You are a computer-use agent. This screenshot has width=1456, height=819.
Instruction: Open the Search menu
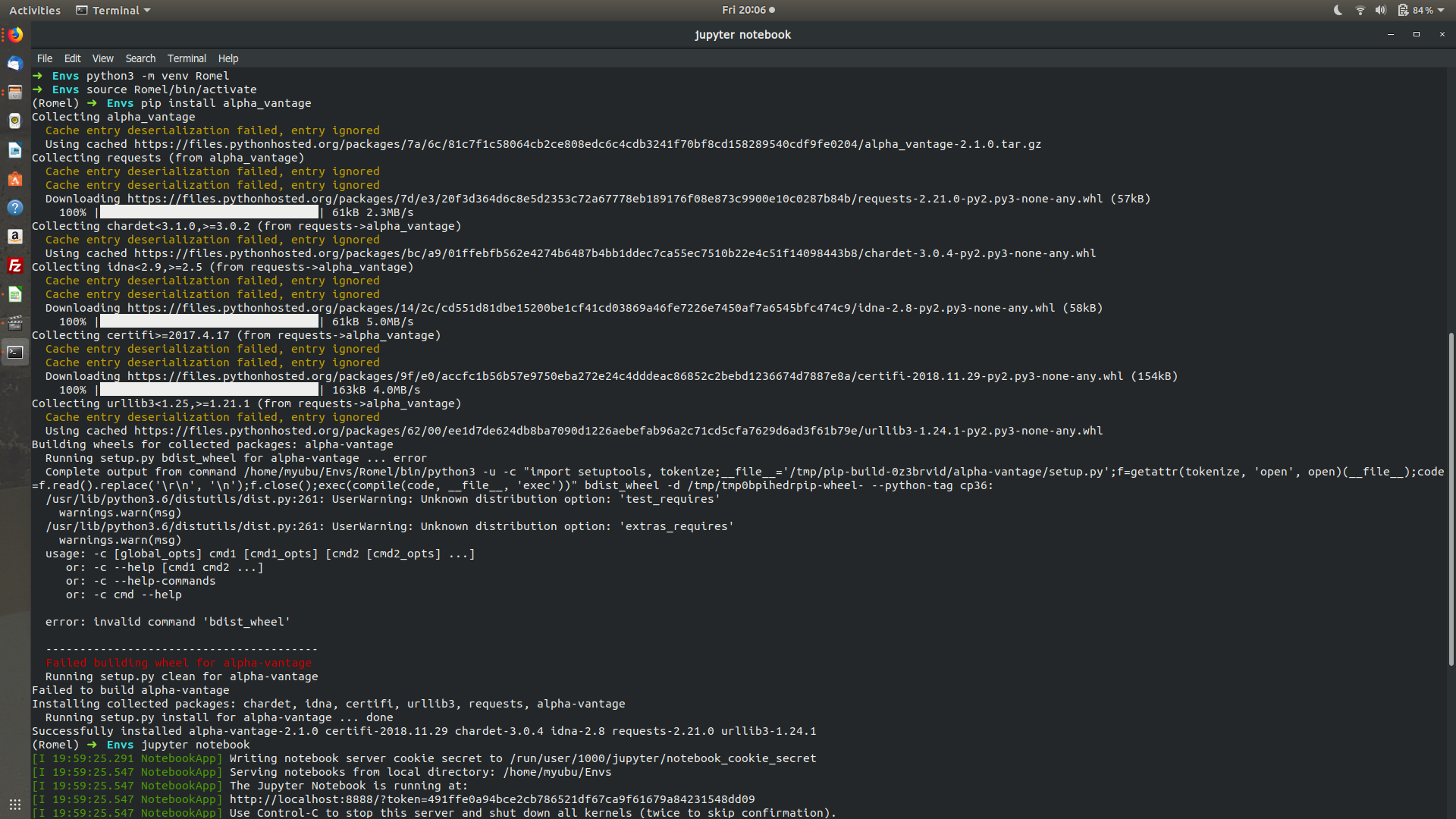pyautogui.click(x=140, y=58)
